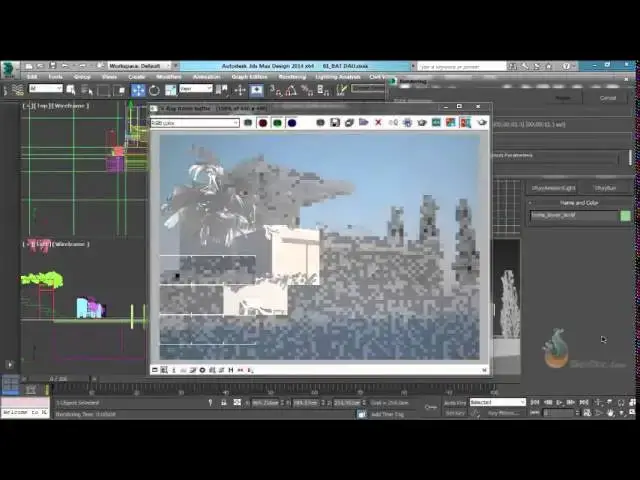Click the Use Pivot Point Center icon

(x=222, y=90)
